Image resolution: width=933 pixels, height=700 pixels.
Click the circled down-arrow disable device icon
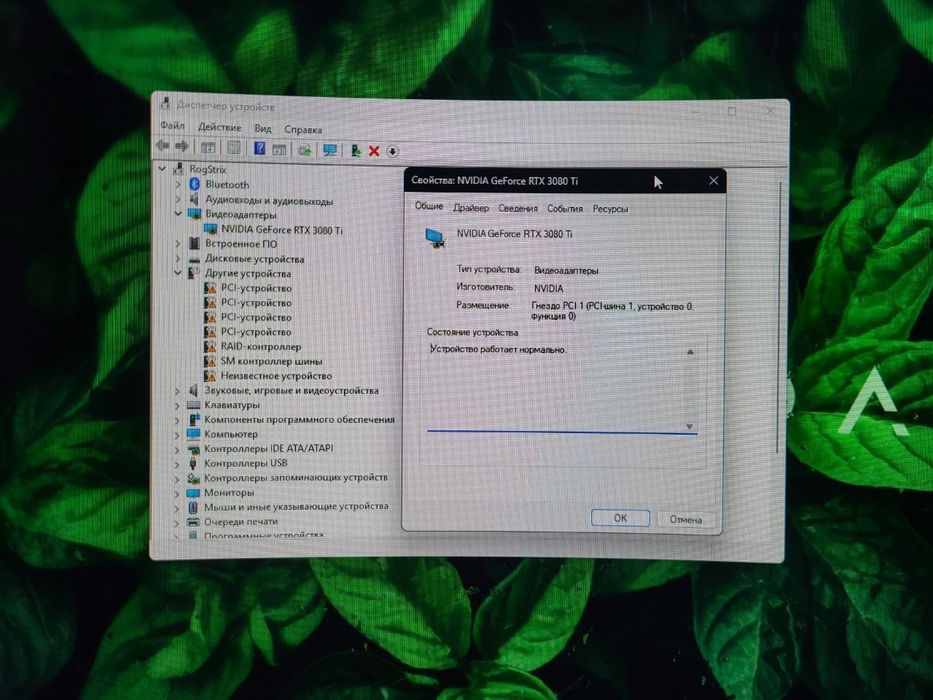pos(392,151)
